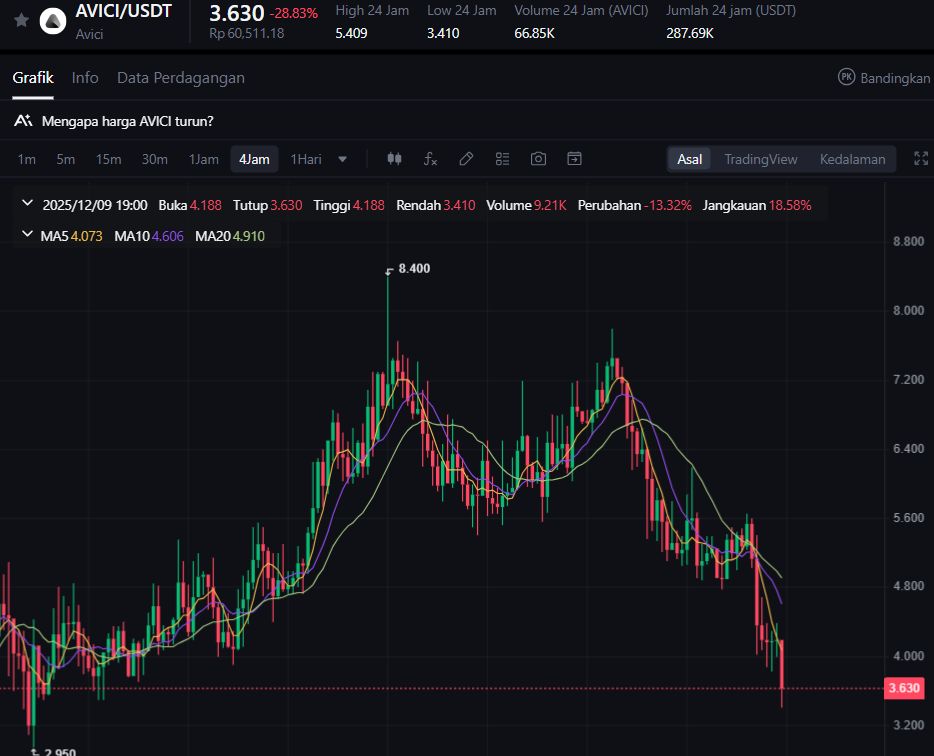The image size is (934, 756).
Task: Open the calendar date jump icon
Action: coord(574,159)
